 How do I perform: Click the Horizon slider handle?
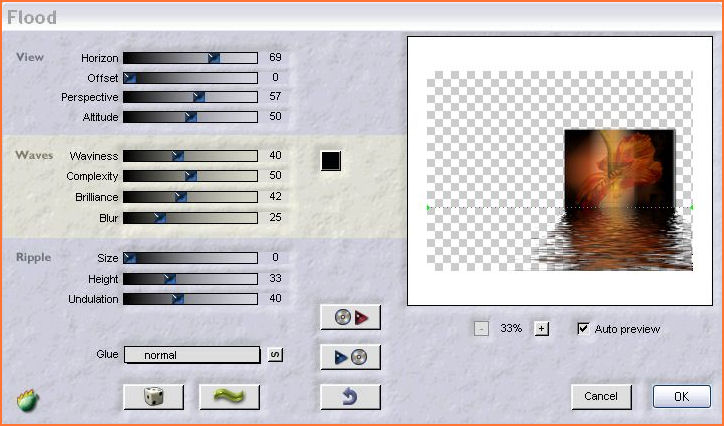coord(214,58)
